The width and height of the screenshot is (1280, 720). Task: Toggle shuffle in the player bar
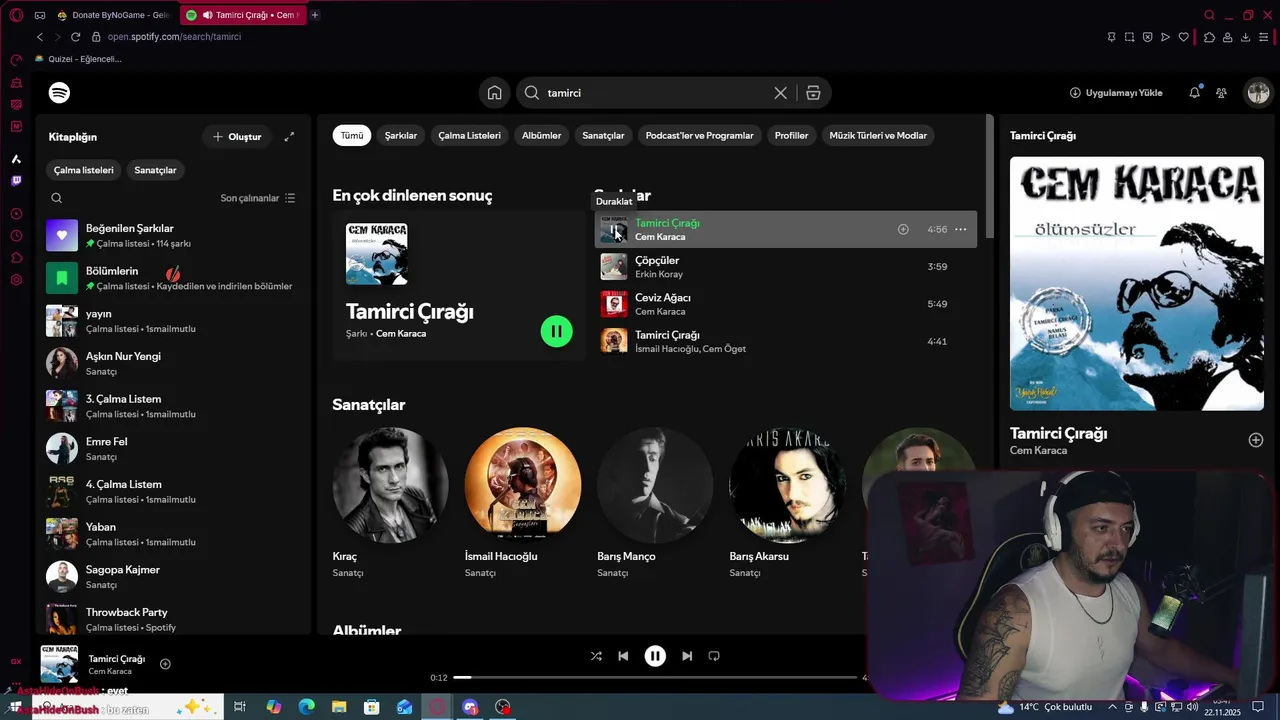596,656
